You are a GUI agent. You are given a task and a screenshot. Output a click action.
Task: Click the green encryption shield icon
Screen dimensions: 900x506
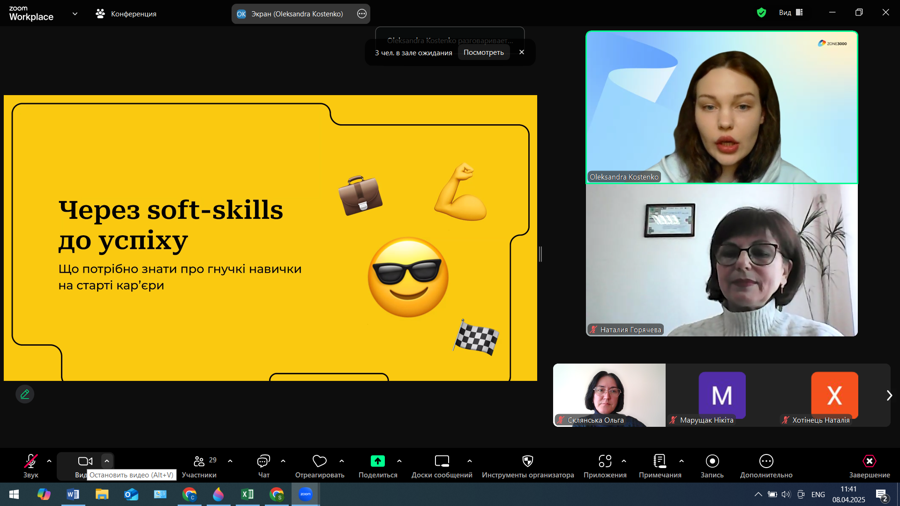pyautogui.click(x=761, y=13)
